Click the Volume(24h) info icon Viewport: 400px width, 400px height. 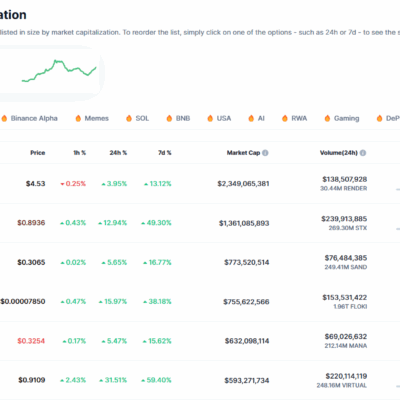point(363,153)
